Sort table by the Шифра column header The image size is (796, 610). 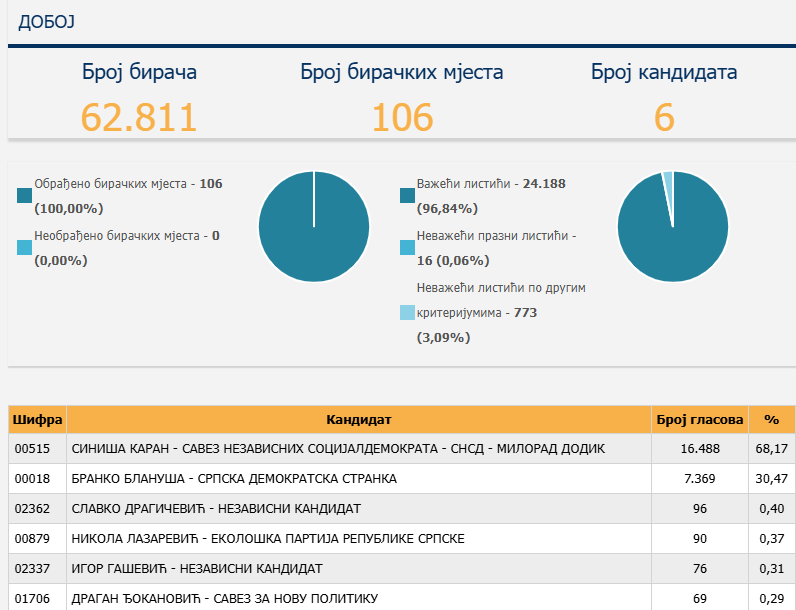click(37, 419)
